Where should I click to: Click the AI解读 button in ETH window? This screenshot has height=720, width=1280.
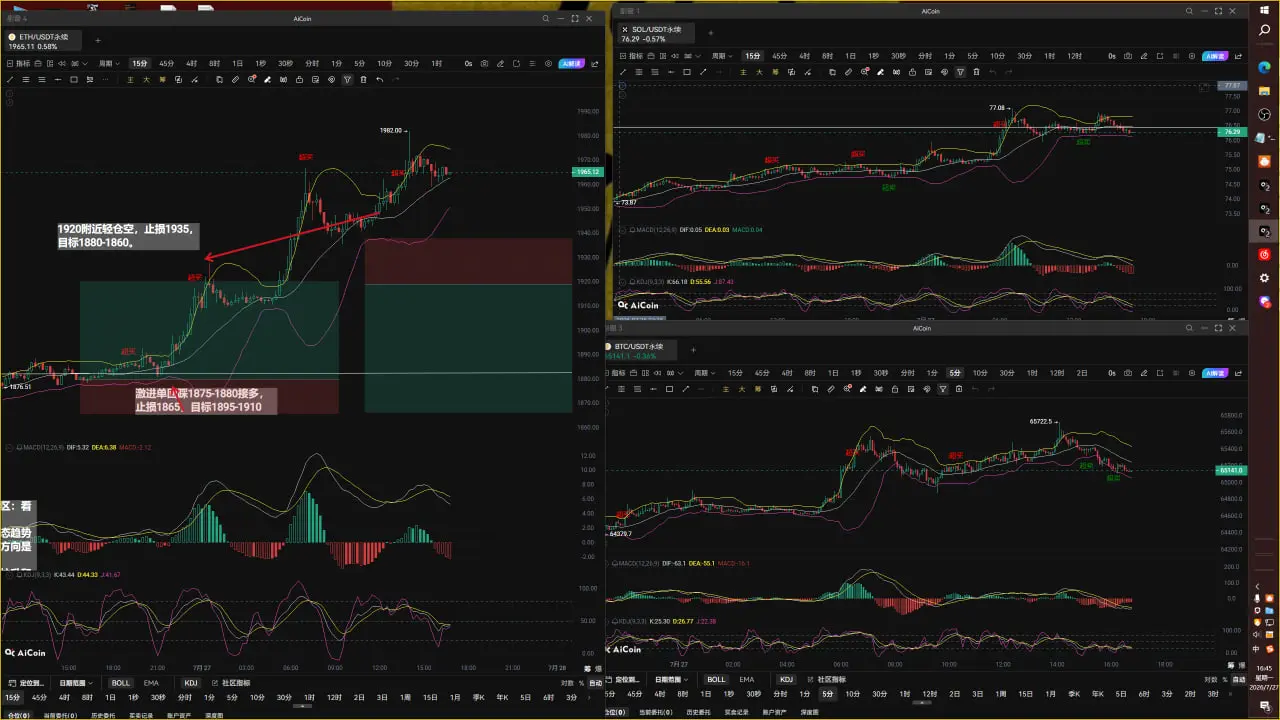tap(571, 63)
